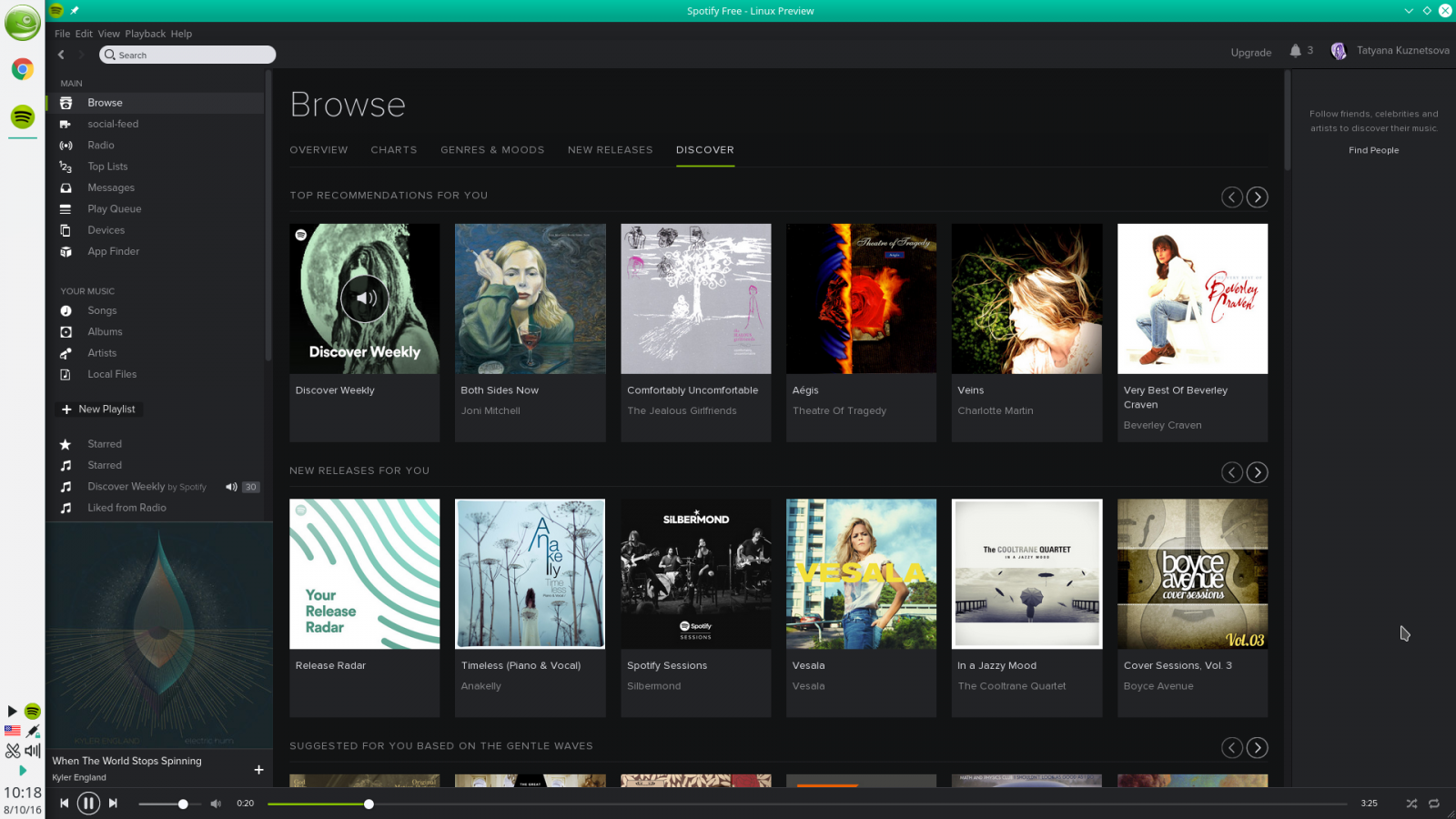Switch to New Releases tab
Image resolution: width=1456 pixels, height=819 pixels.
point(611,150)
